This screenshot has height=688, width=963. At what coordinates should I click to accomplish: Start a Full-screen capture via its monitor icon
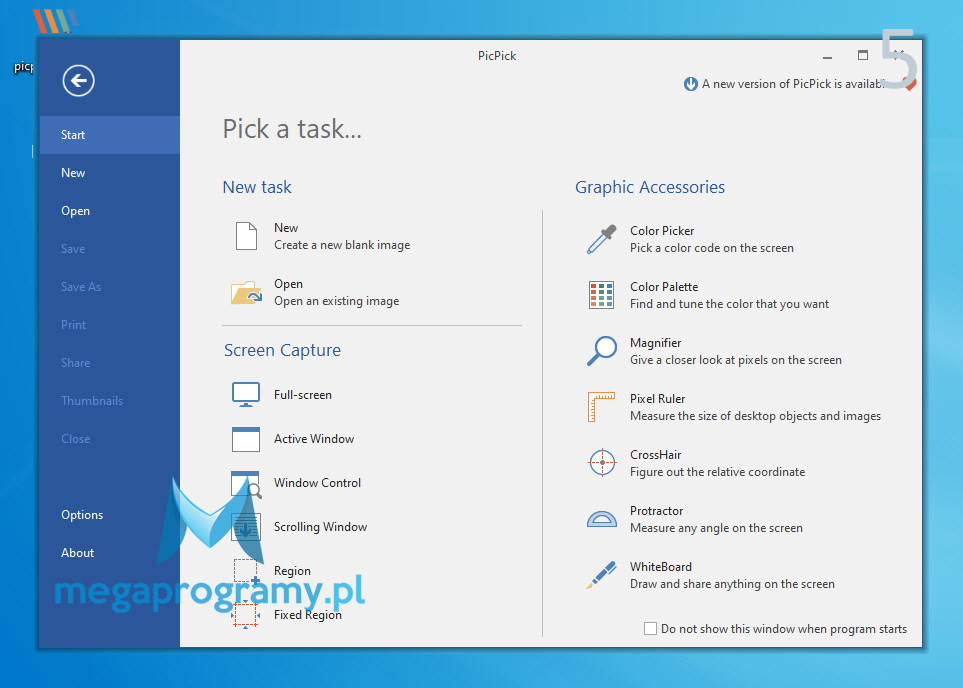246,394
